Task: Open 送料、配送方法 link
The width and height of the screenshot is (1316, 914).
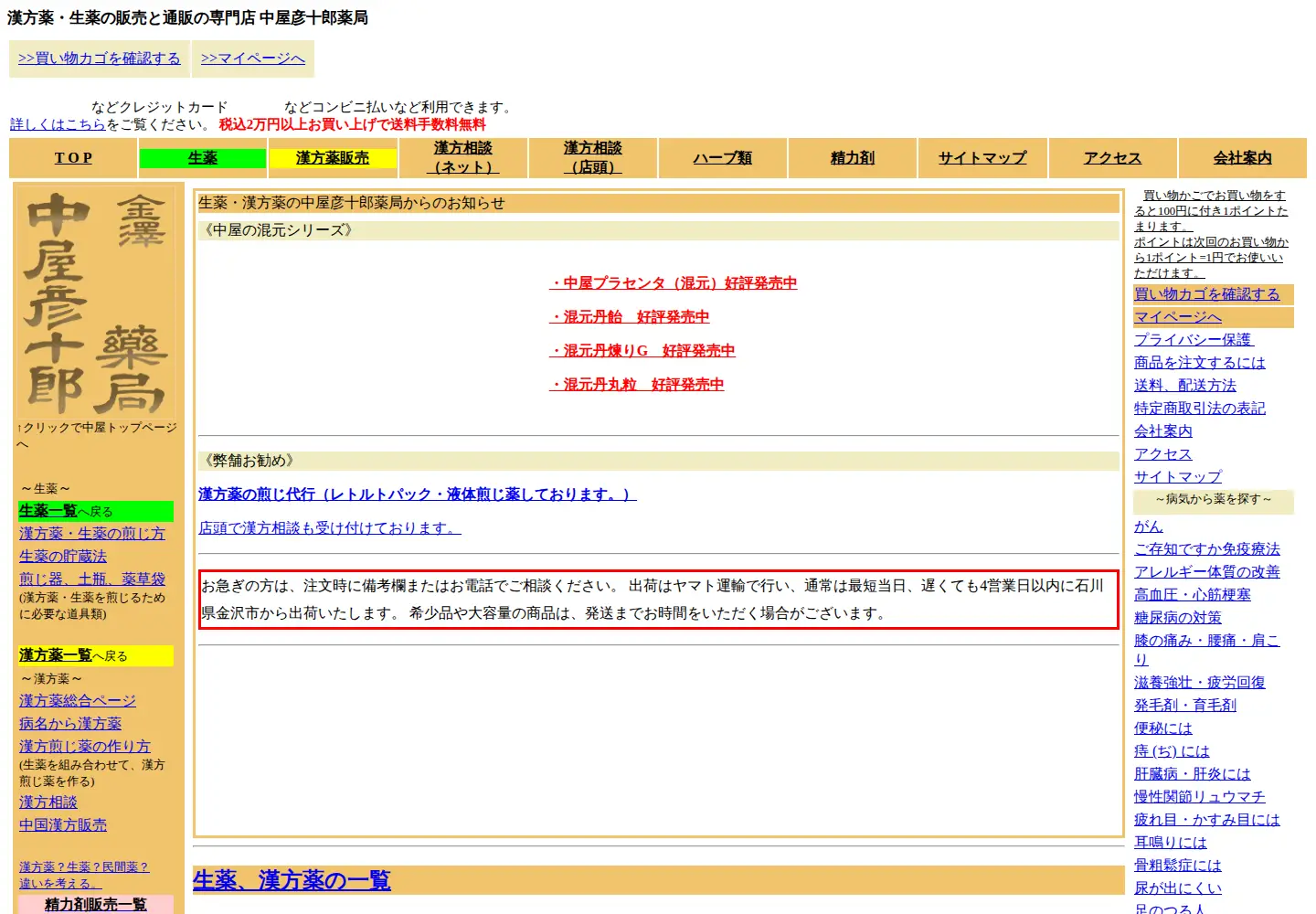Action: 1185,386
